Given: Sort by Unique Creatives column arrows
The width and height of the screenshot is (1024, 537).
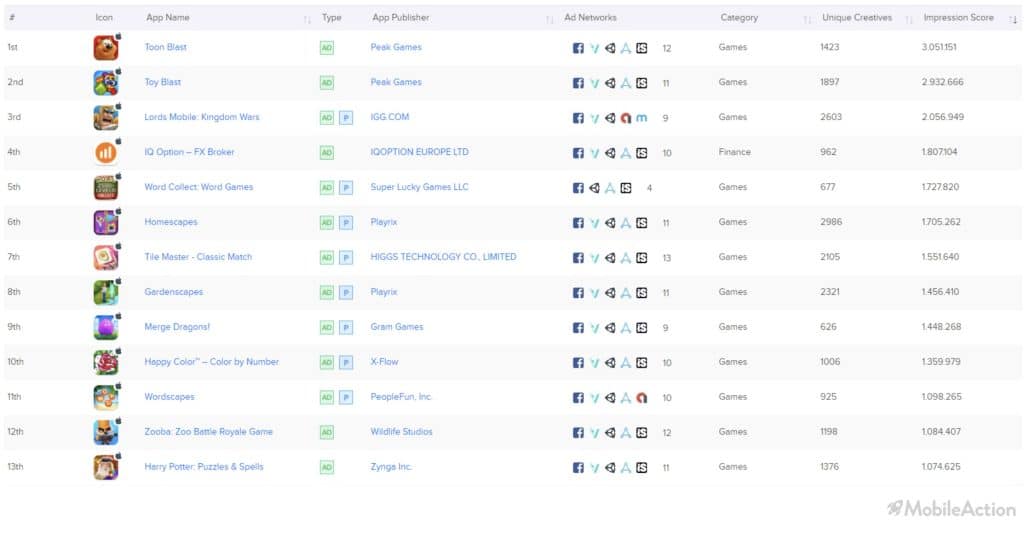Looking at the screenshot, I should click(x=909, y=19).
